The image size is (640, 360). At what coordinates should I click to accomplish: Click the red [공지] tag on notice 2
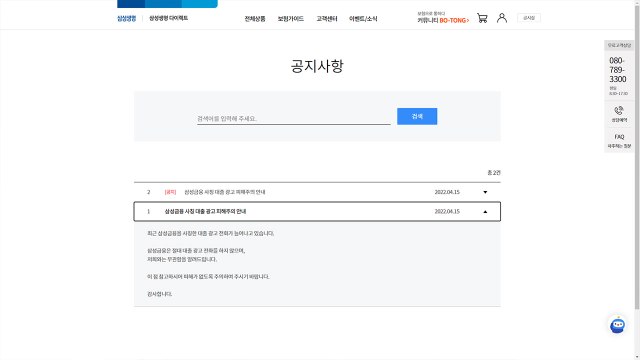[170, 192]
